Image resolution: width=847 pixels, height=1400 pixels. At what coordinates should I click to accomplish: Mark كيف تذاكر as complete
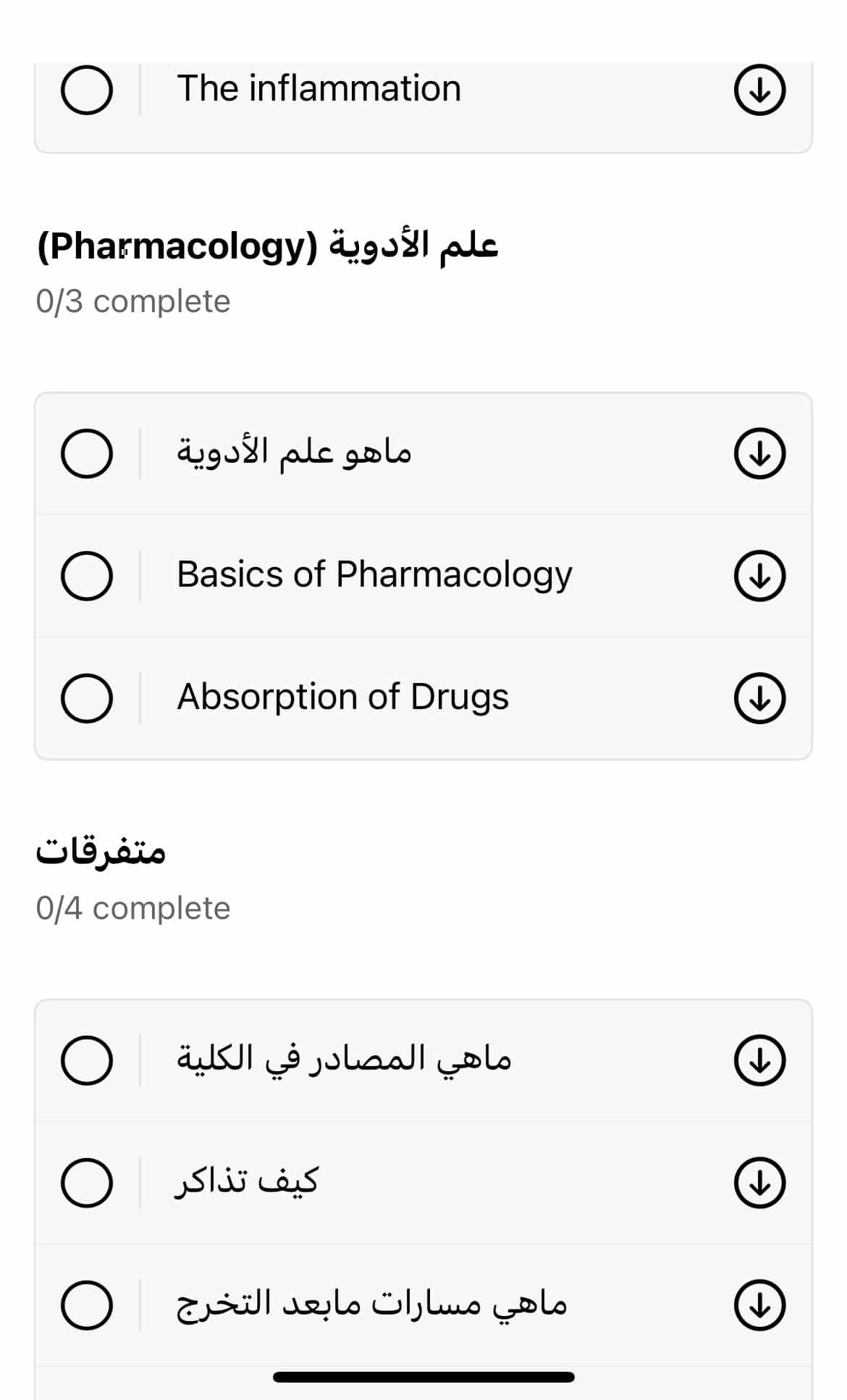[x=87, y=1183]
